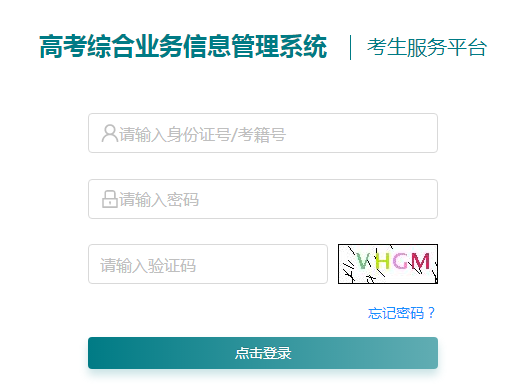Focus the 身份证号/考籍号 input field
Screen dimensions: 508x391
[x=263, y=133]
